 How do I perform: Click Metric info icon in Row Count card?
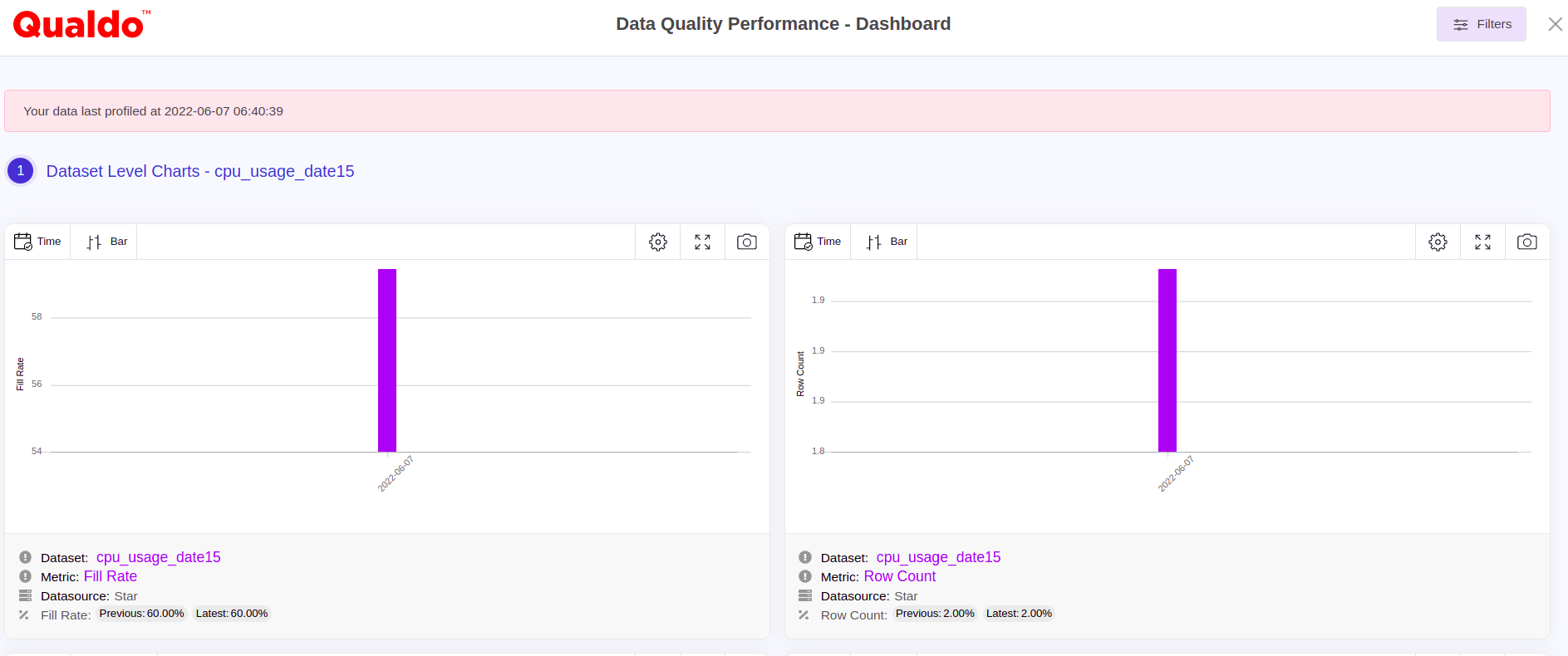[x=805, y=576]
